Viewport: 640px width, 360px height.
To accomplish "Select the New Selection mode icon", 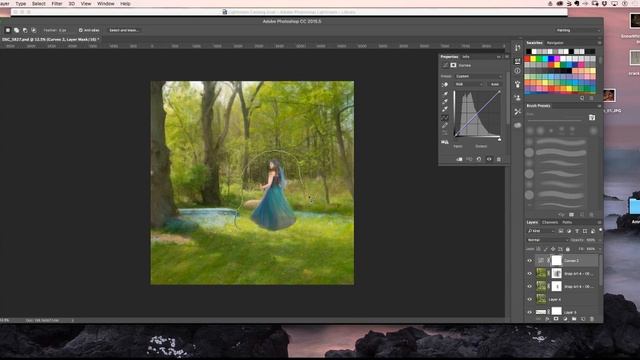I will pyautogui.click(x=8, y=30).
